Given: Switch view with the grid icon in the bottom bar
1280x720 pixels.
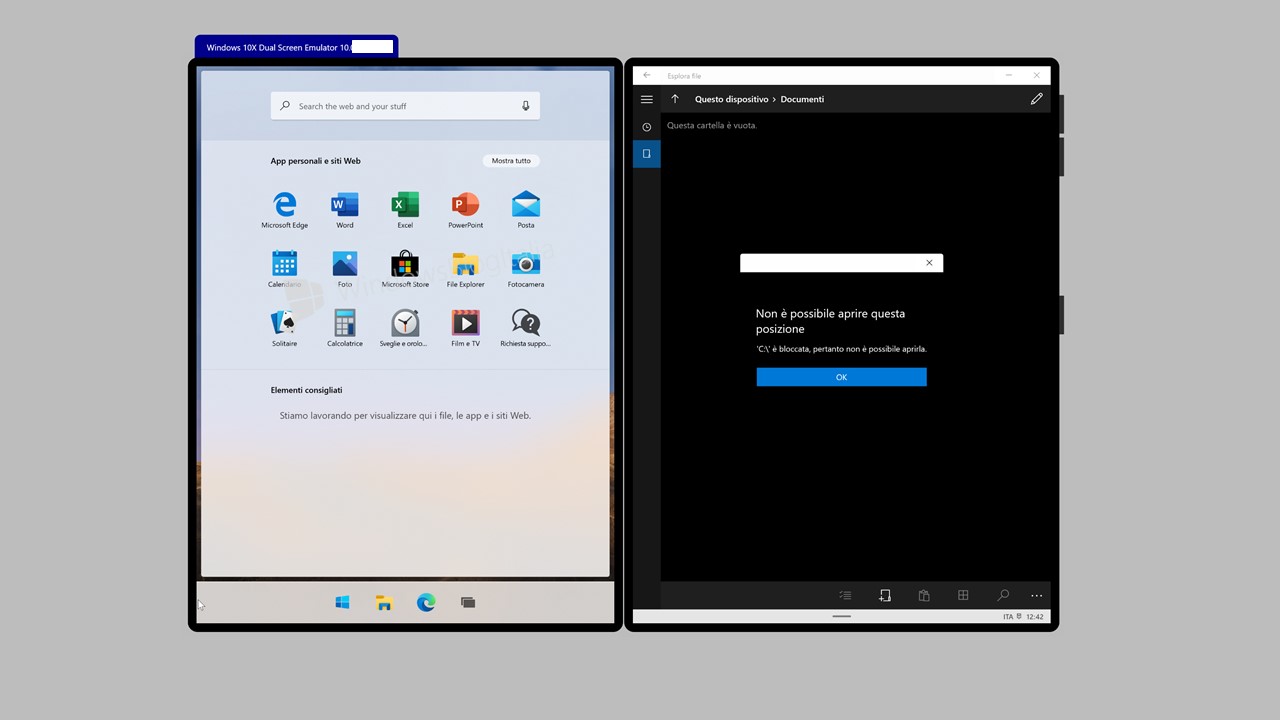Looking at the screenshot, I should (x=963, y=595).
